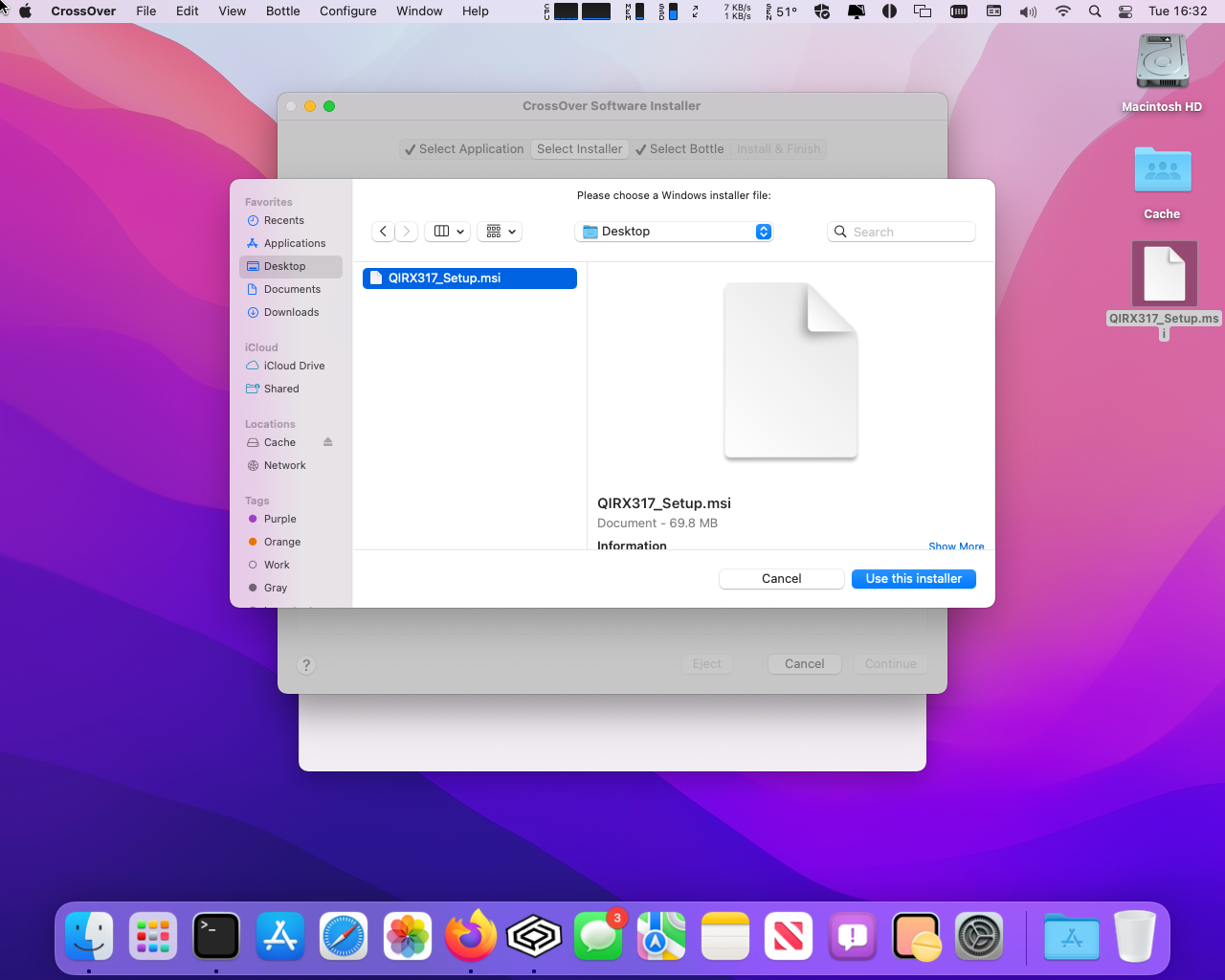
Task: Open Safari from the Dock
Action: click(344, 935)
